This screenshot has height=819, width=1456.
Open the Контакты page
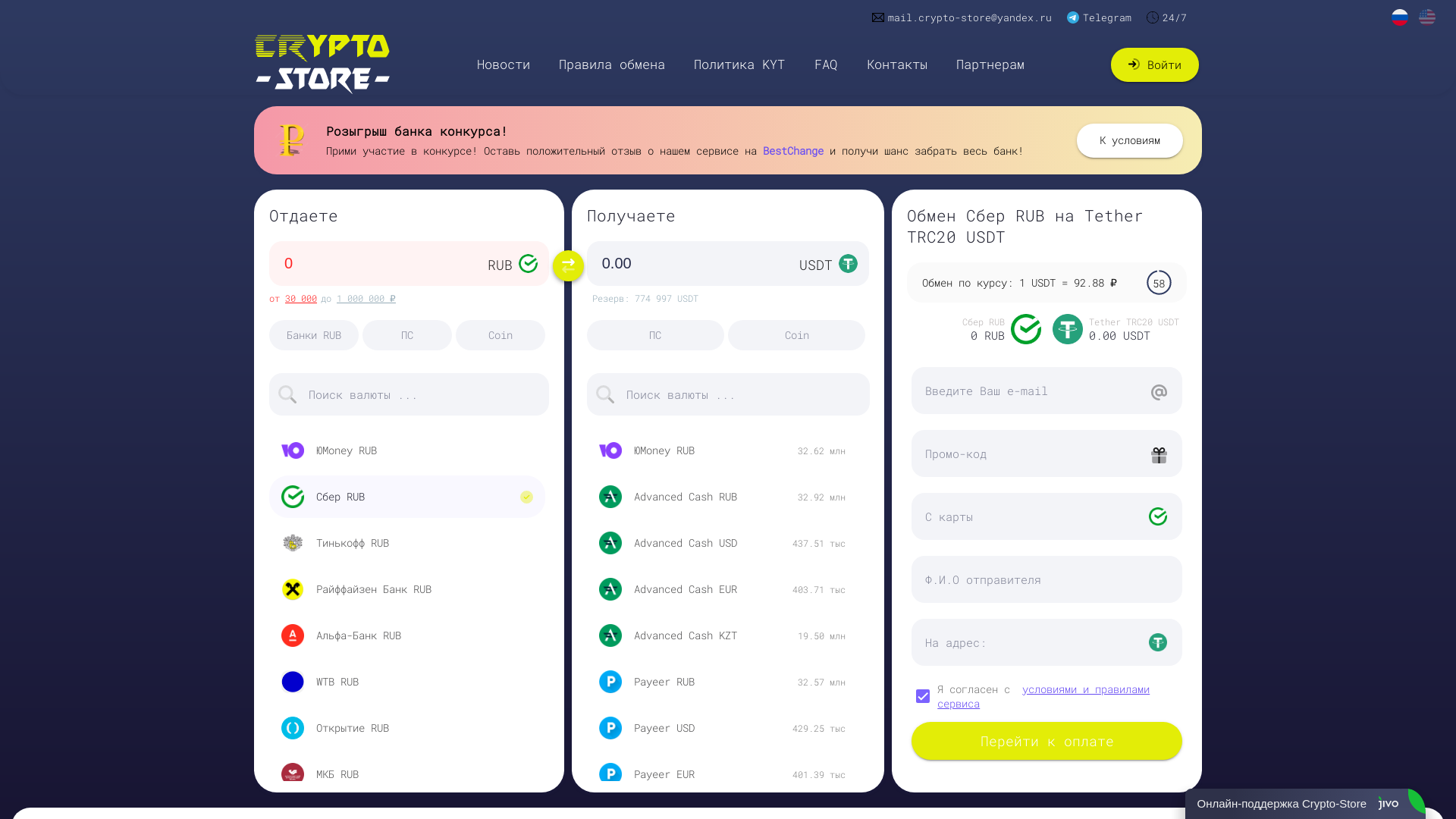click(897, 64)
